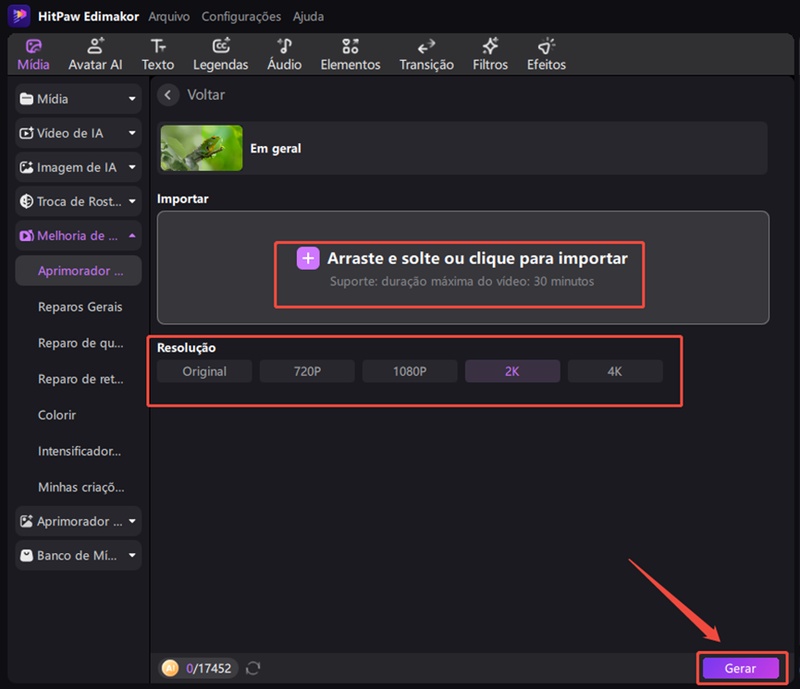Screen dimensions: 800x689
Task: Switch to the Mídia toolbar tab
Action: tap(33, 55)
